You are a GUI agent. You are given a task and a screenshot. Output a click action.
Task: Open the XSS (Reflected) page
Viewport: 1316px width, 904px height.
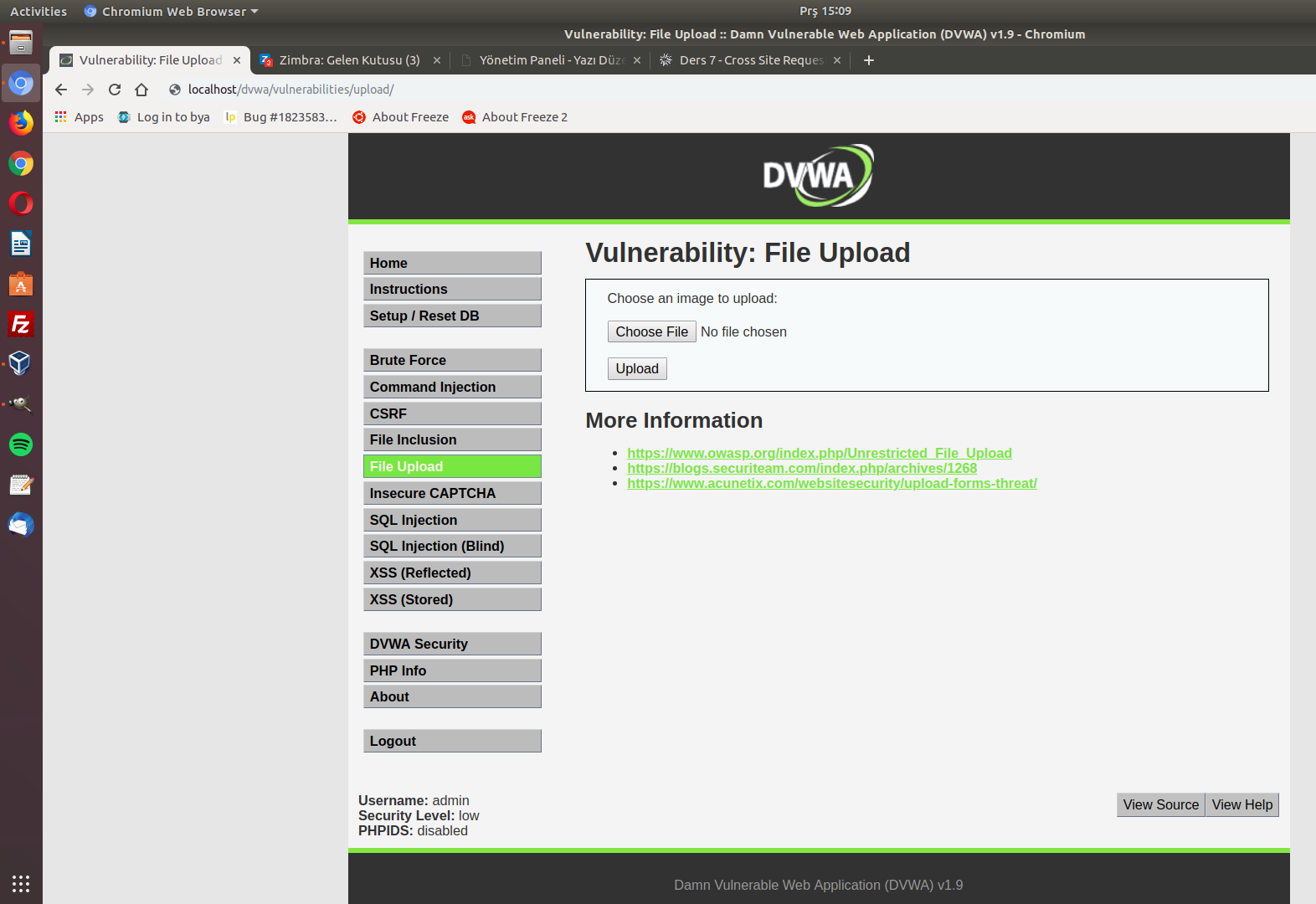click(x=452, y=573)
